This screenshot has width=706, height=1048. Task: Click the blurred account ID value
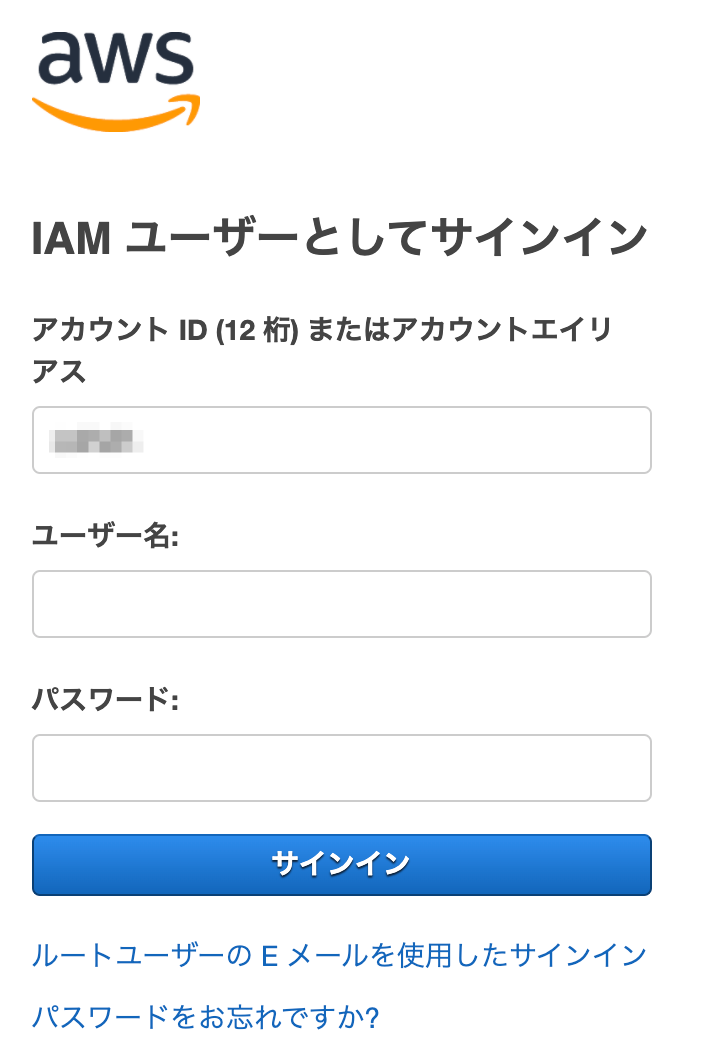98,440
